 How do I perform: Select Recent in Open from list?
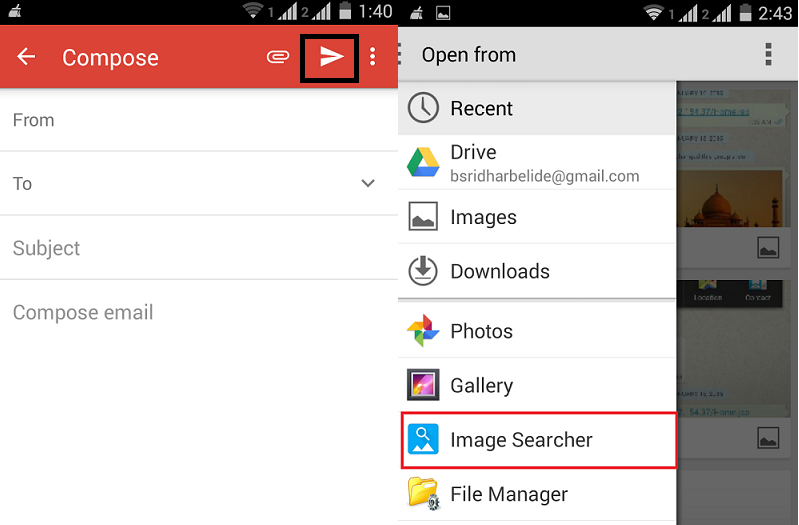537,108
